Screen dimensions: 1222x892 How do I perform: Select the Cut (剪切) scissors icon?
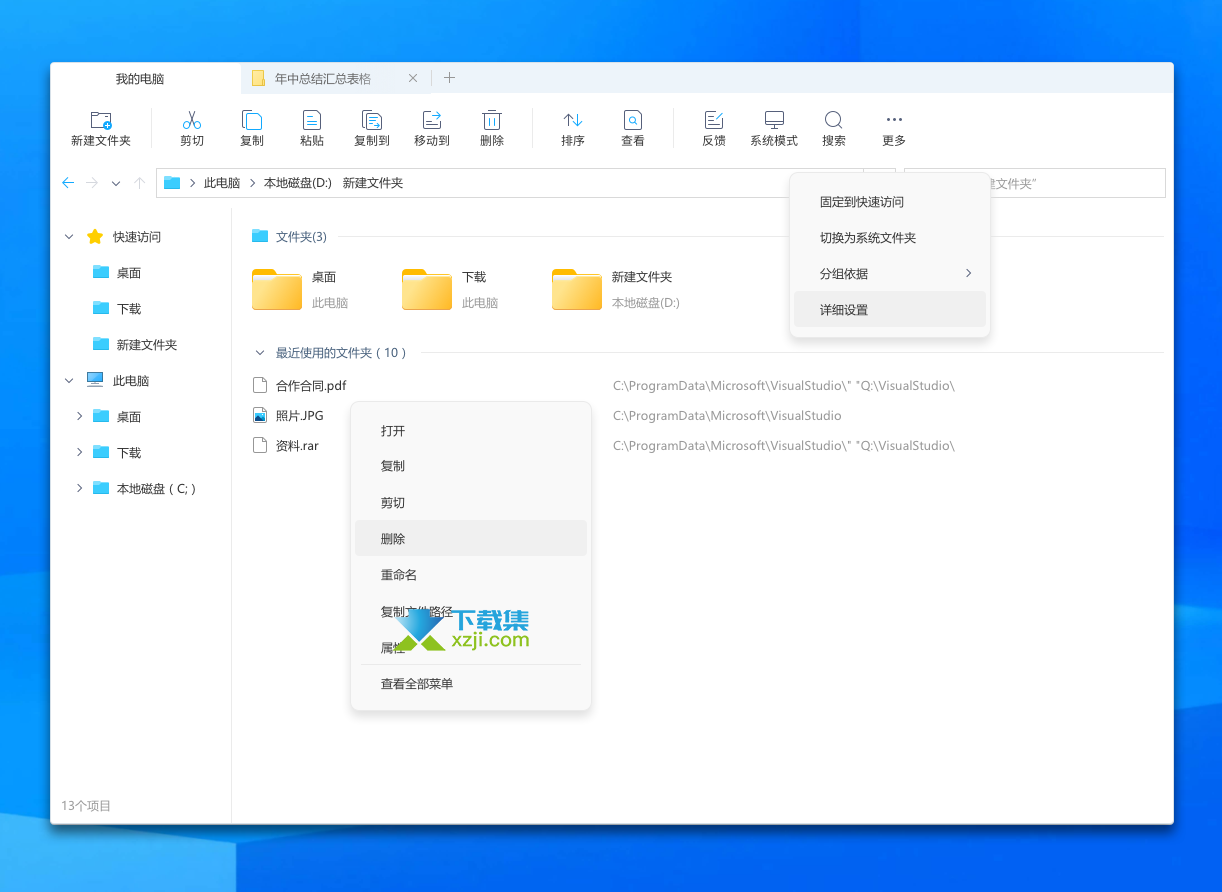coord(192,121)
